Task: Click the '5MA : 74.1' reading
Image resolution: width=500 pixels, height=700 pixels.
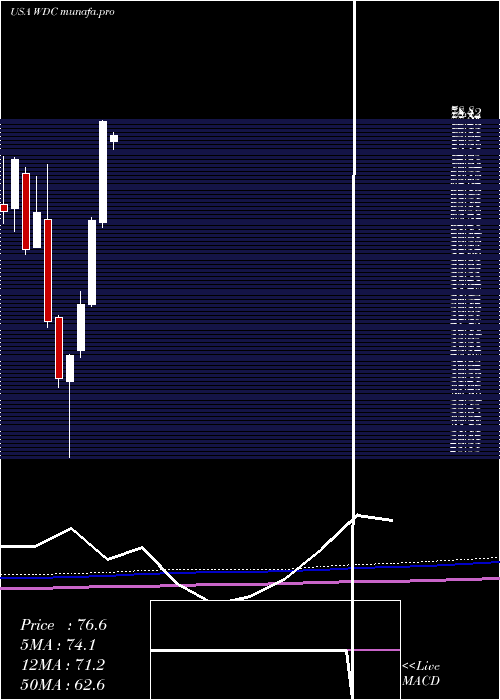Action: pyautogui.click(x=59, y=645)
